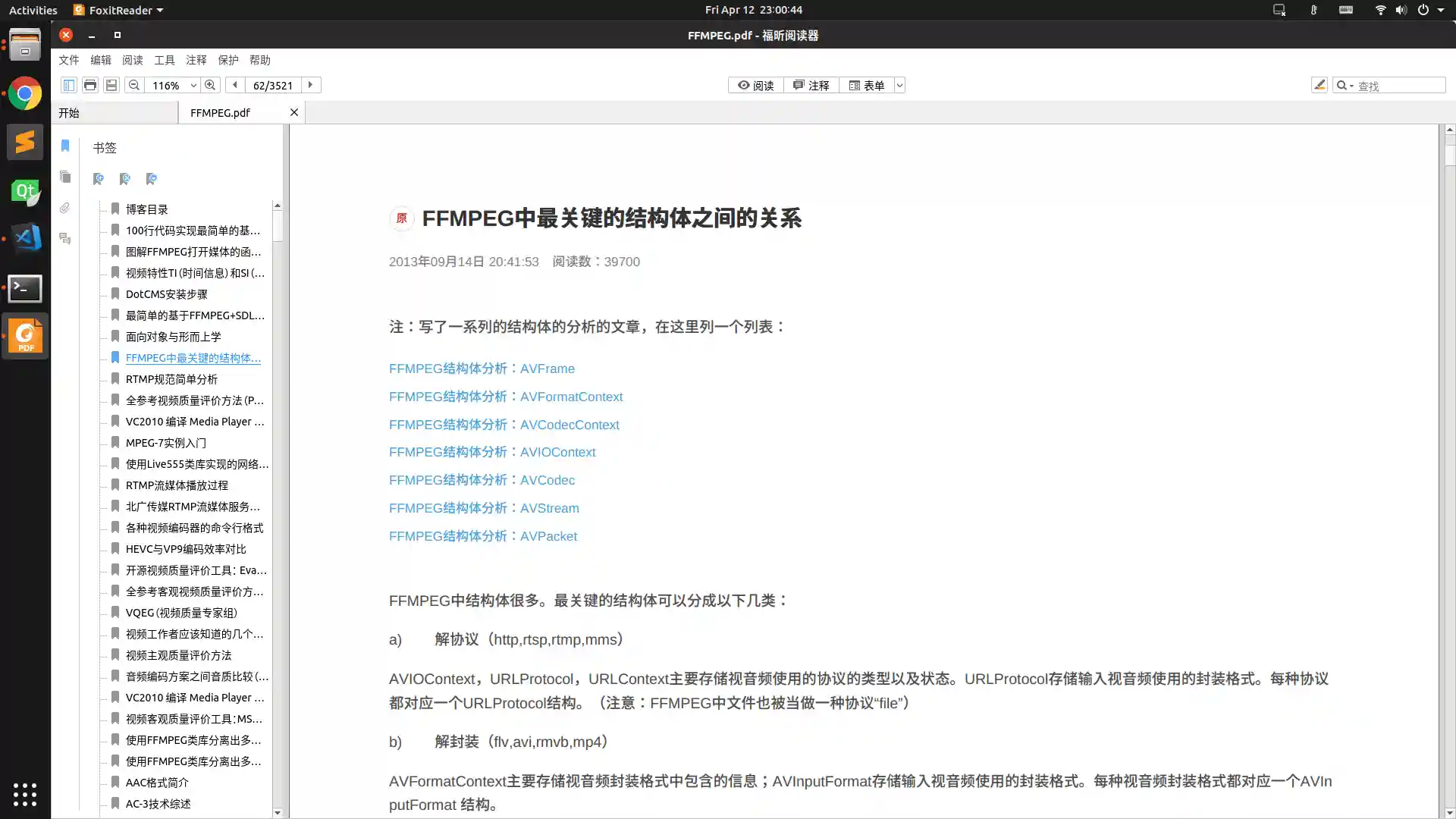Click the third bookmark toolbar icon

[152, 179]
